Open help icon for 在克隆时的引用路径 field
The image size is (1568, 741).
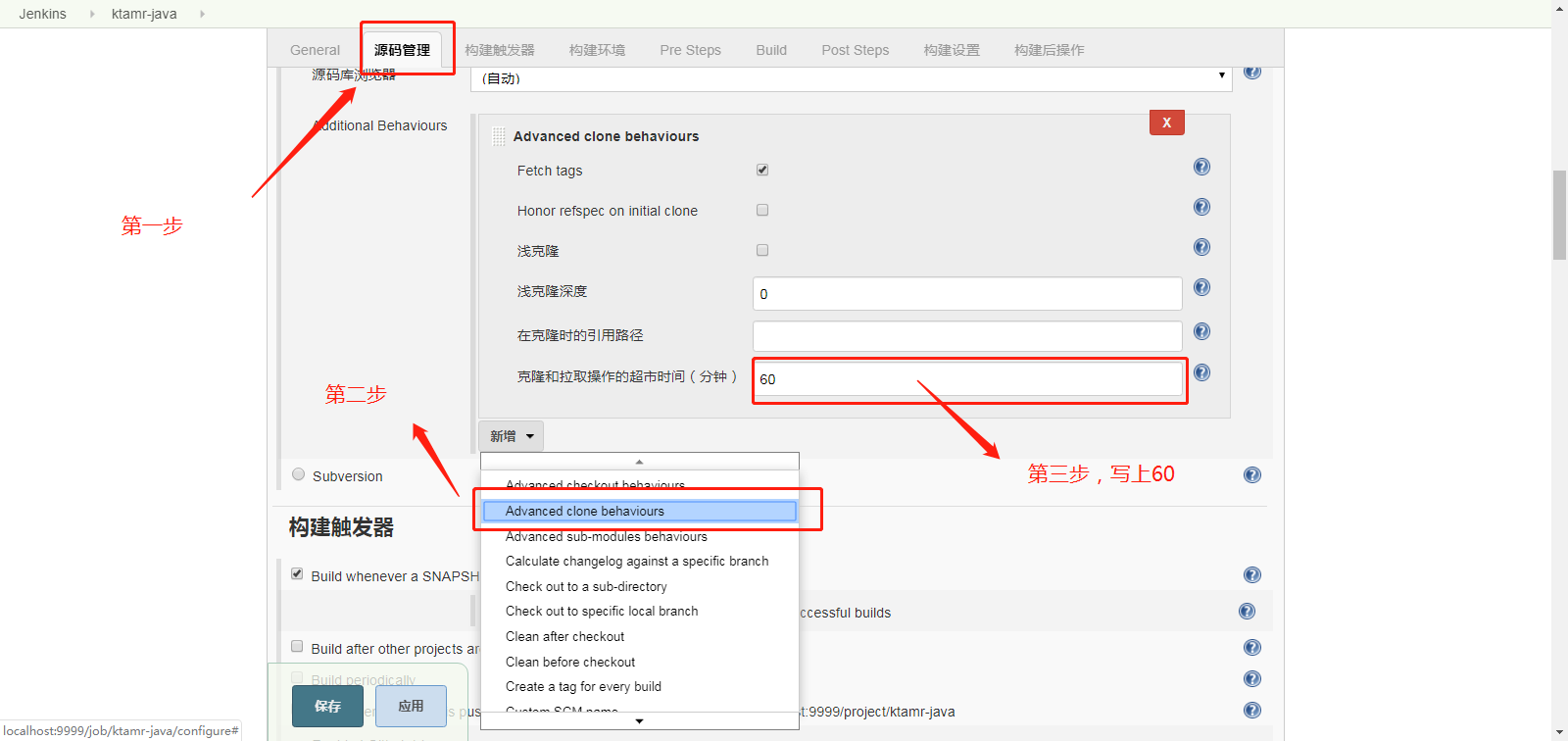1201,331
